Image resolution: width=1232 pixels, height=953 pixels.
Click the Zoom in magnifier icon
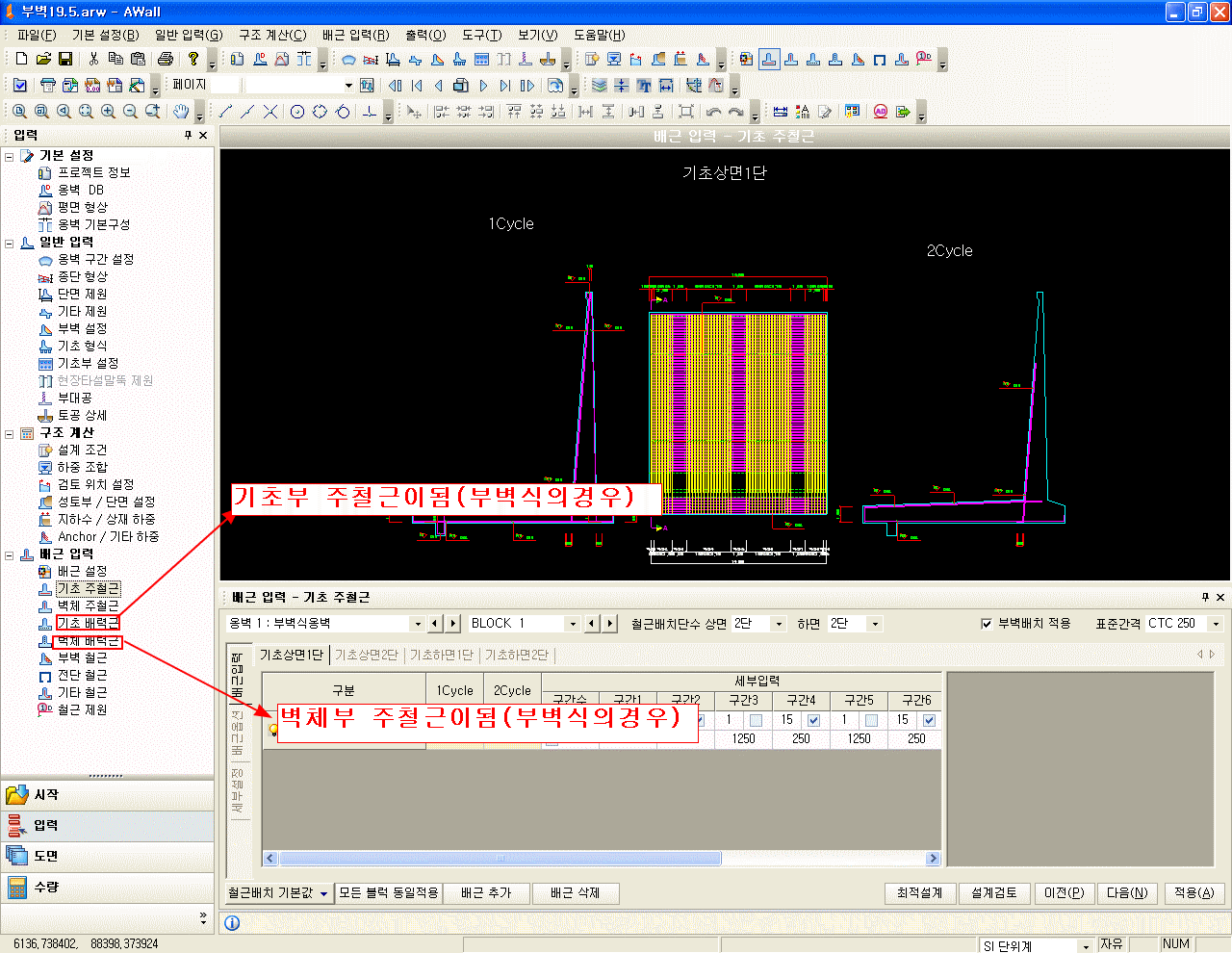click(108, 112)
